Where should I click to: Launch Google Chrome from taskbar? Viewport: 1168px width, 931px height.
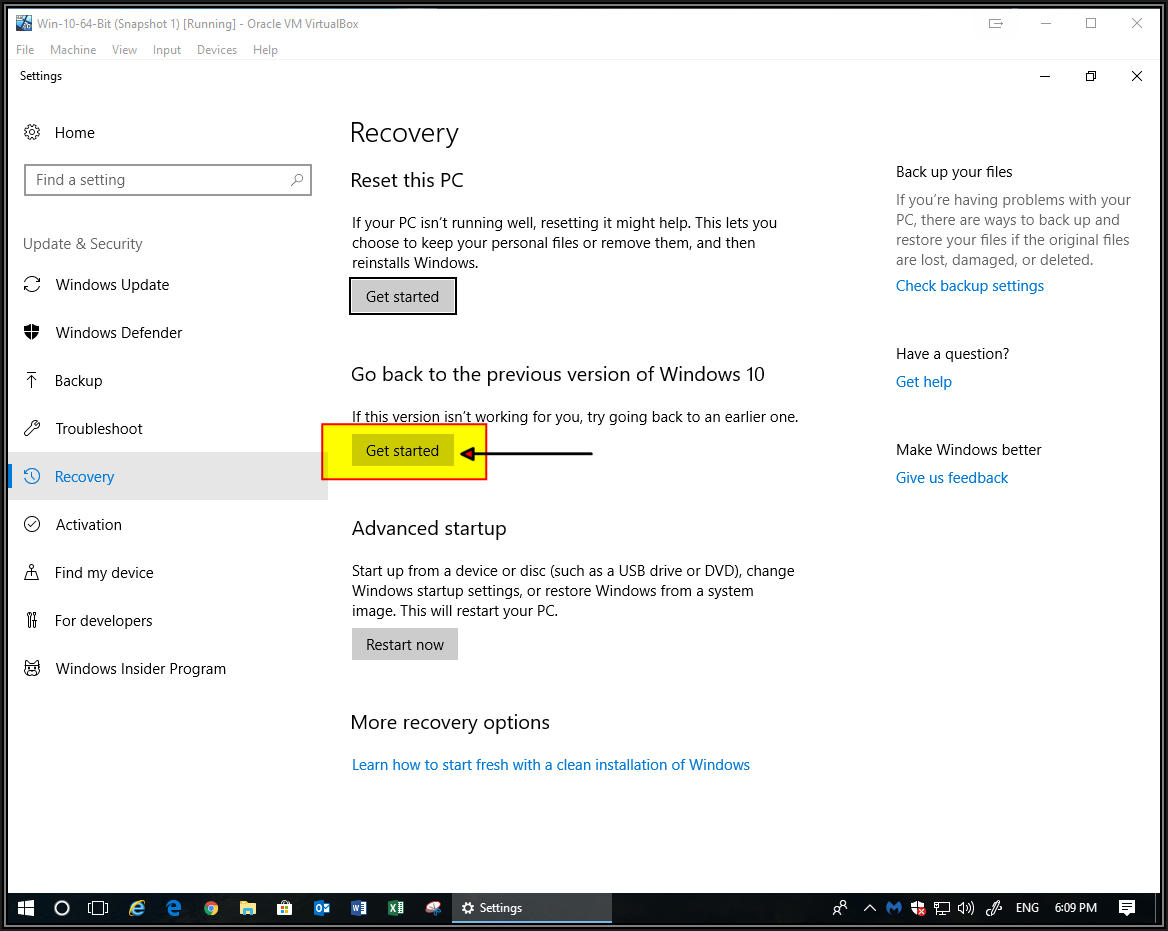coord(211,908)
